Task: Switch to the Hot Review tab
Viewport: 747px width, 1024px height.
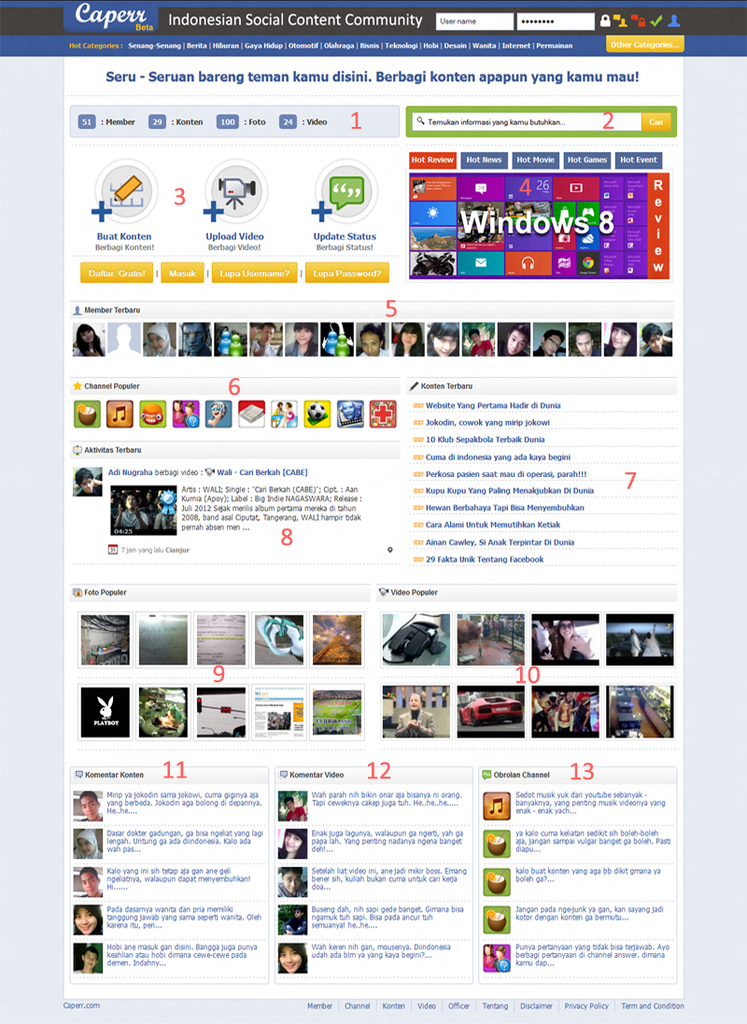Action: pyautogui.click(x=432, y=159)
